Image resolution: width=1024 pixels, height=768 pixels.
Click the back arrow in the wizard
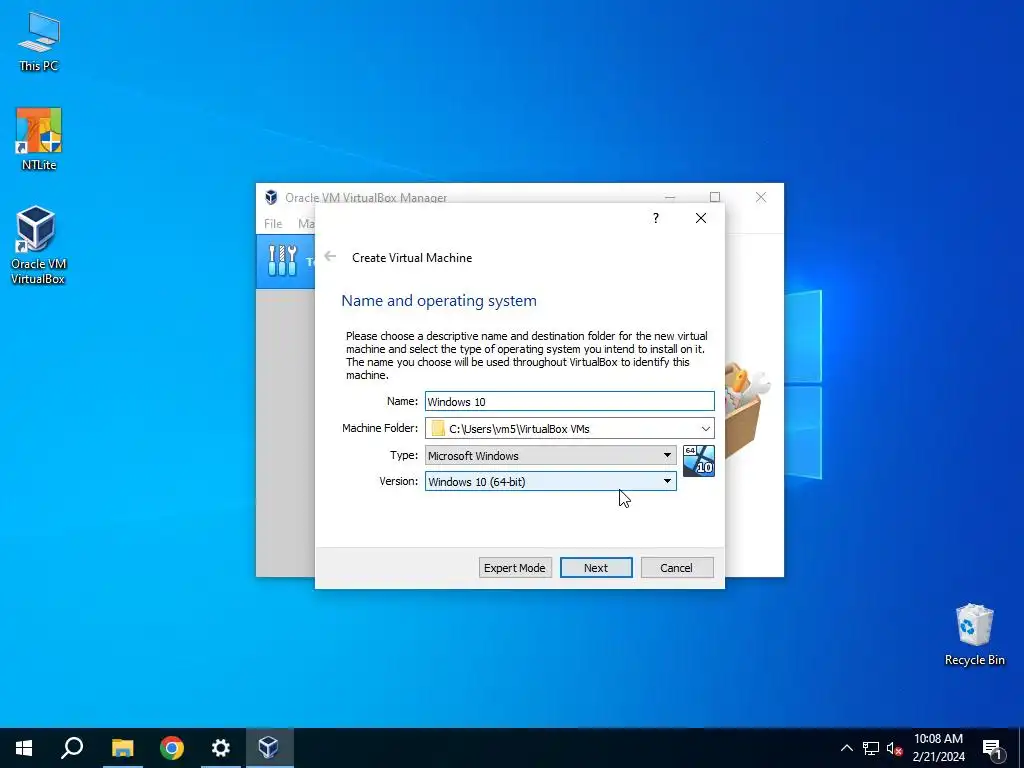coord(330,257)
